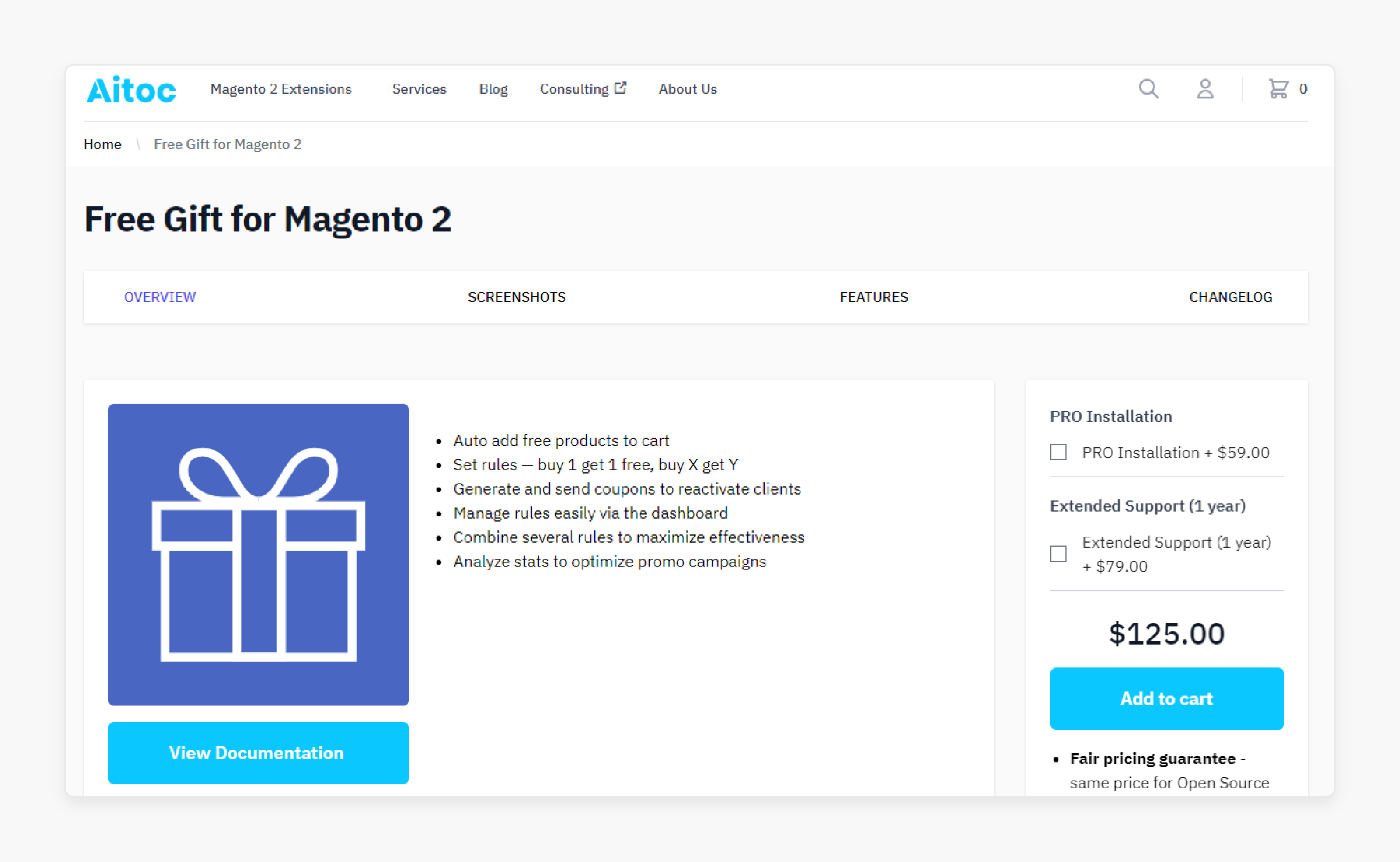
Task: Click the user account icon
Action: tap(1203, 89)
